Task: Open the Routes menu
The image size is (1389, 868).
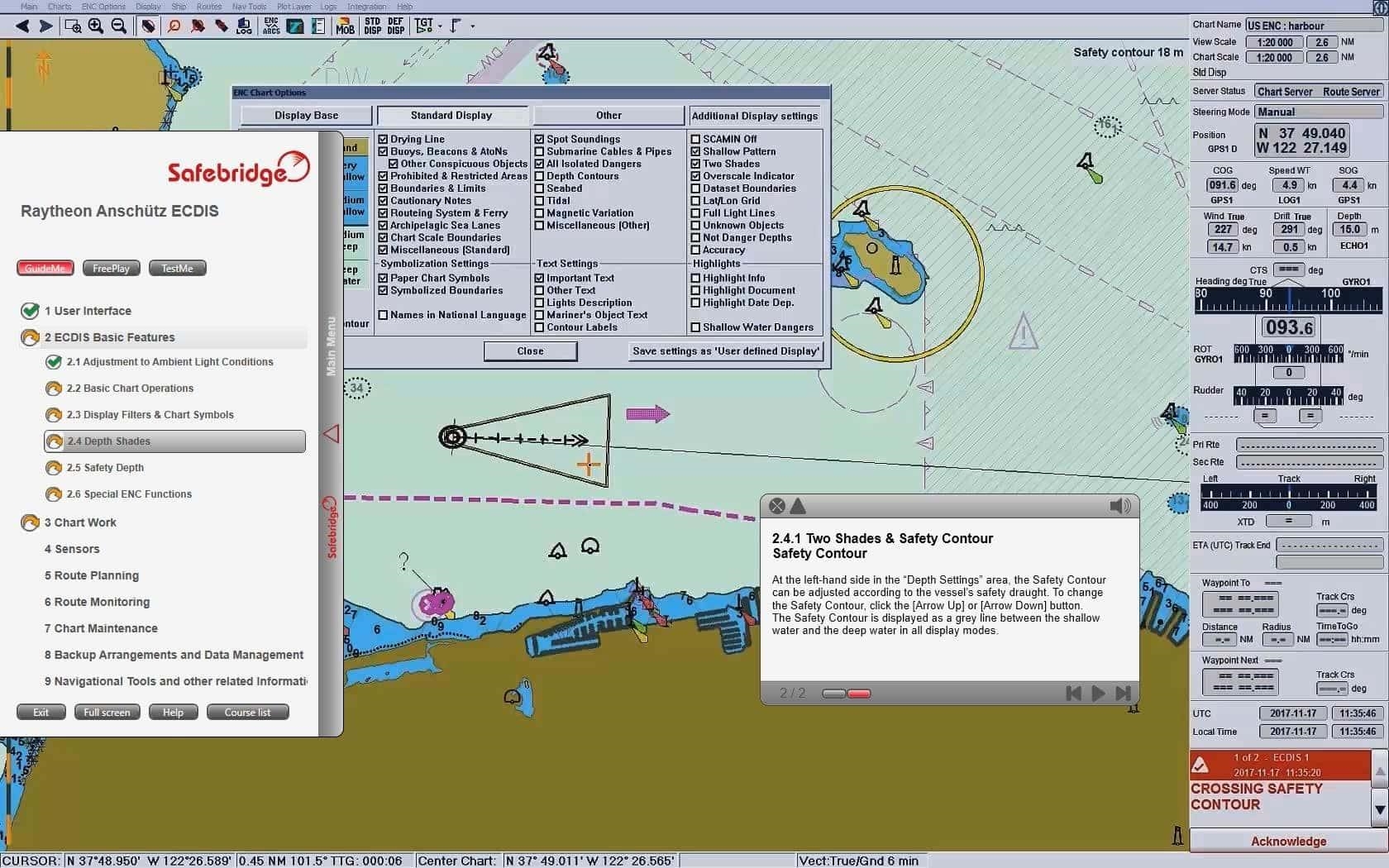Action: click(x=208, y=7)
